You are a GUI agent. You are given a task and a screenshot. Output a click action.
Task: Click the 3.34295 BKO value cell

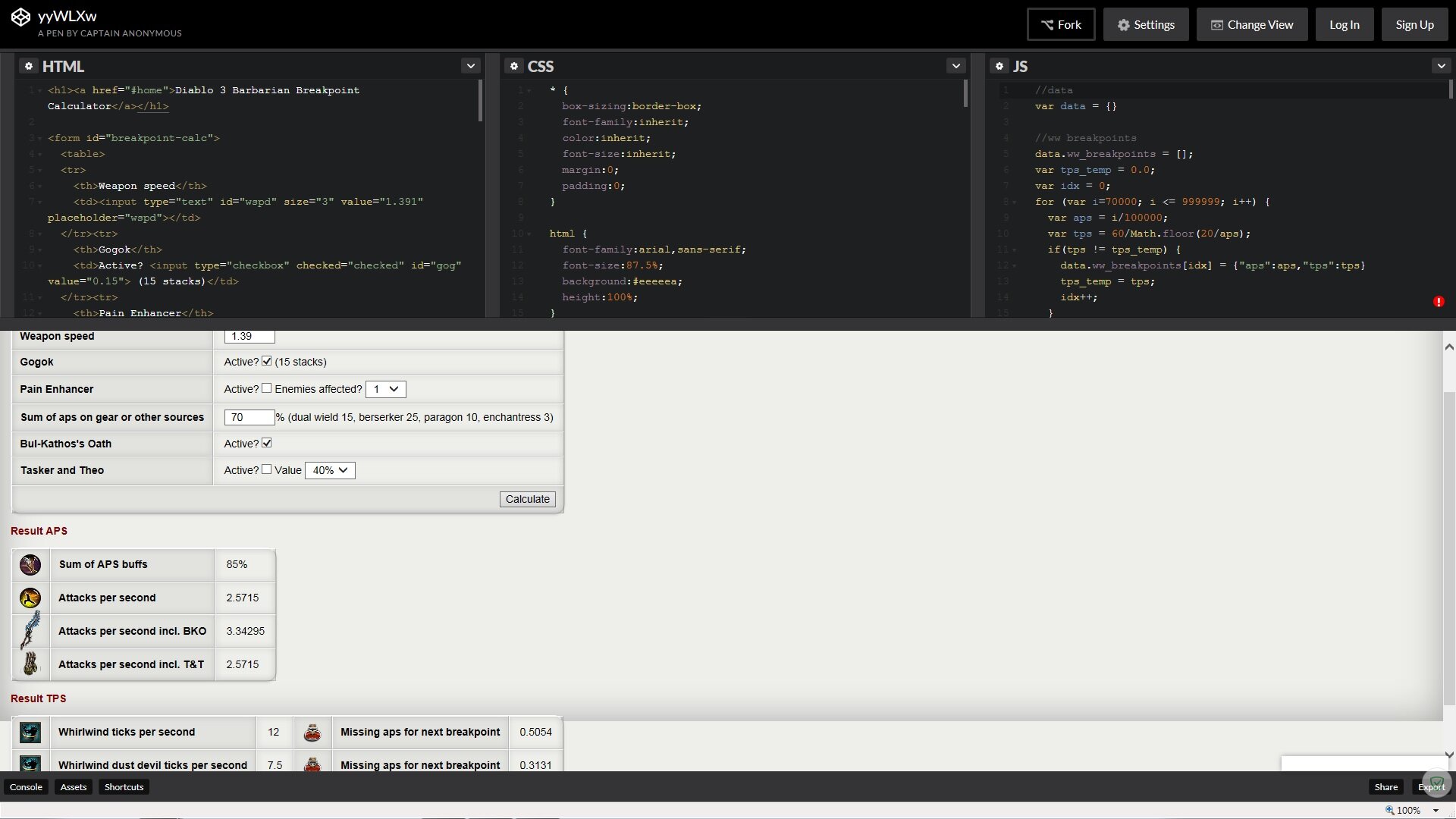(245, 631)
